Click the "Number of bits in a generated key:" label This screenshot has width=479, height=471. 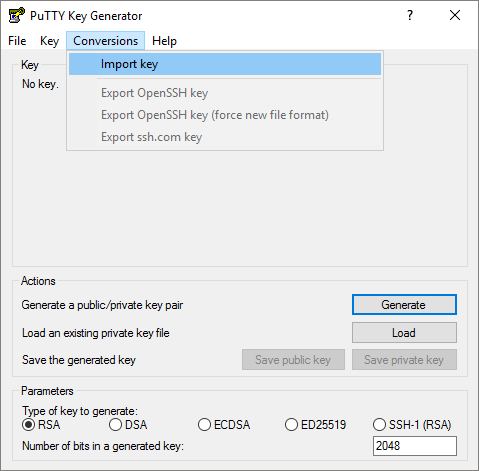tap(103, 446)
